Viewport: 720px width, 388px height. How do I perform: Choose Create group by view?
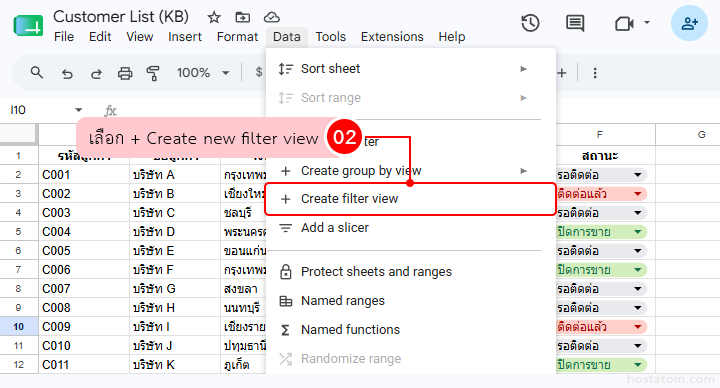tap(410, 171)
